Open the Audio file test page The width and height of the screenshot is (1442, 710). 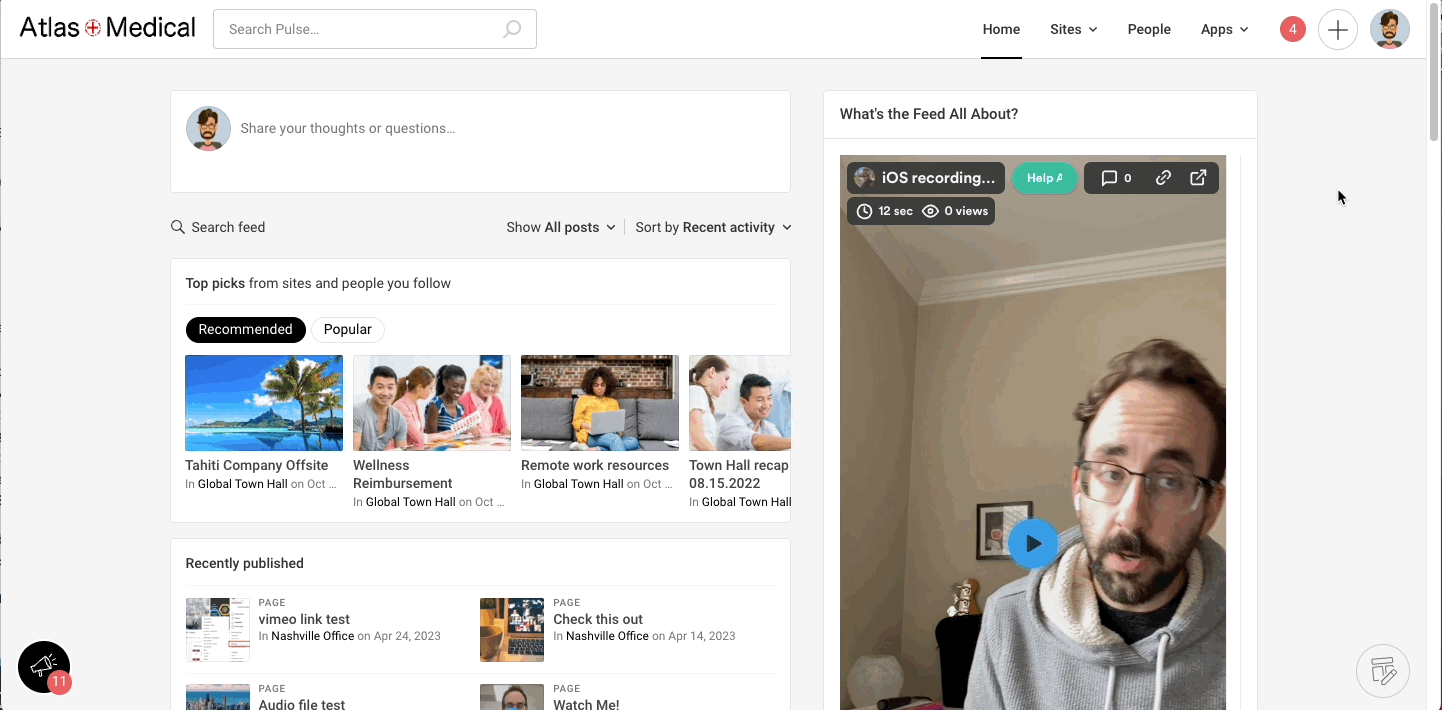302,704
